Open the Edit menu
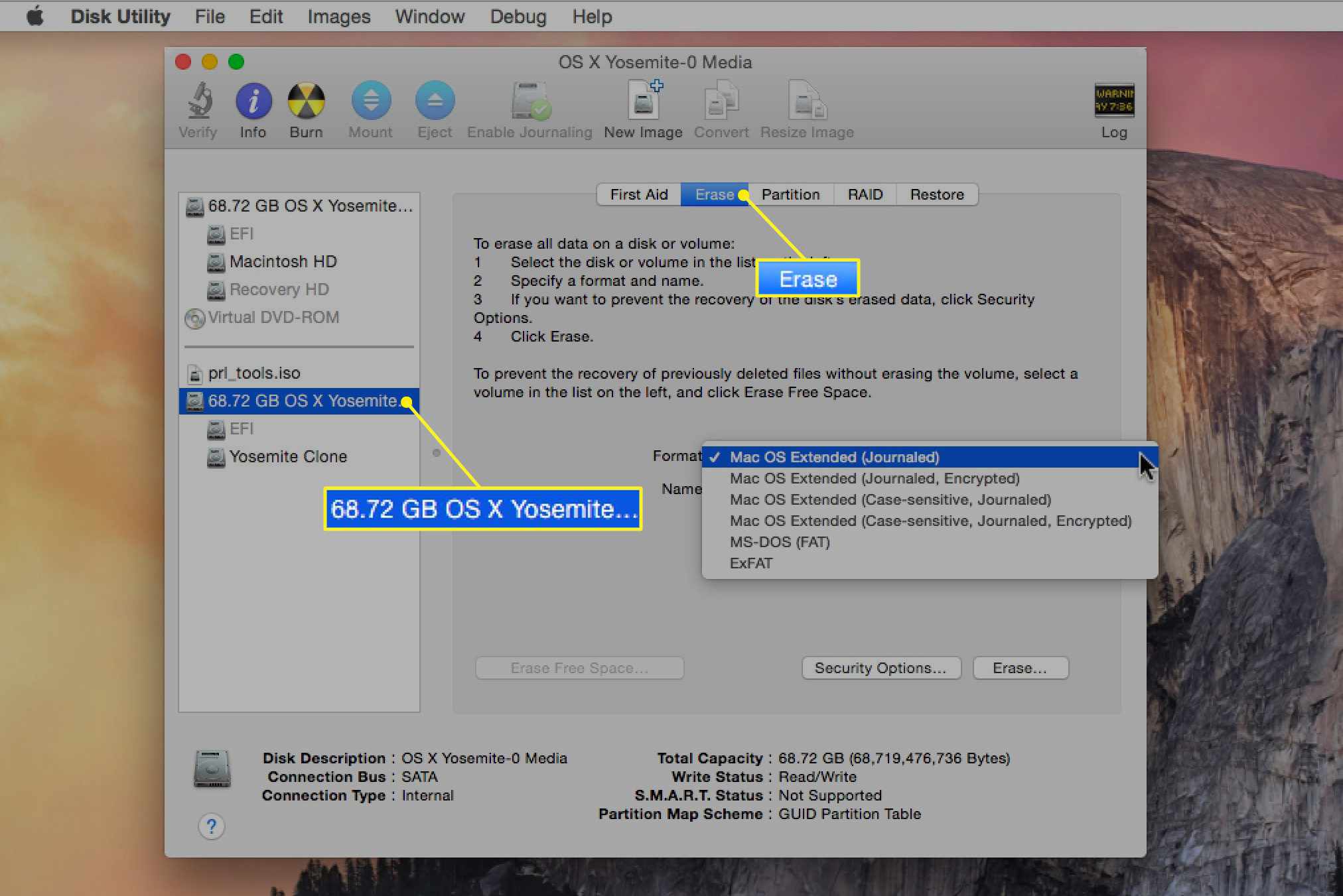Image resolution: width=1343 pixels, height=896 pixels. pos(266,16)
